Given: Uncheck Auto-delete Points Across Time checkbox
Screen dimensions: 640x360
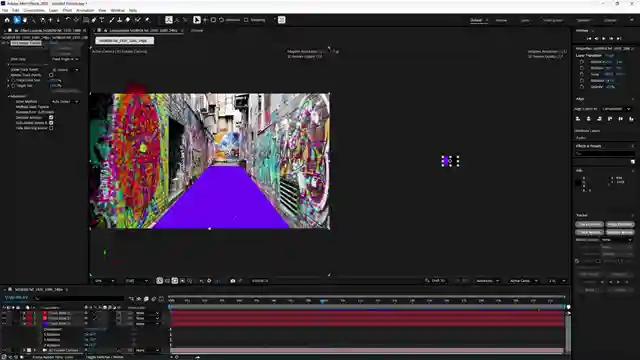Looking at the screenshot, I should click(51, 123).
